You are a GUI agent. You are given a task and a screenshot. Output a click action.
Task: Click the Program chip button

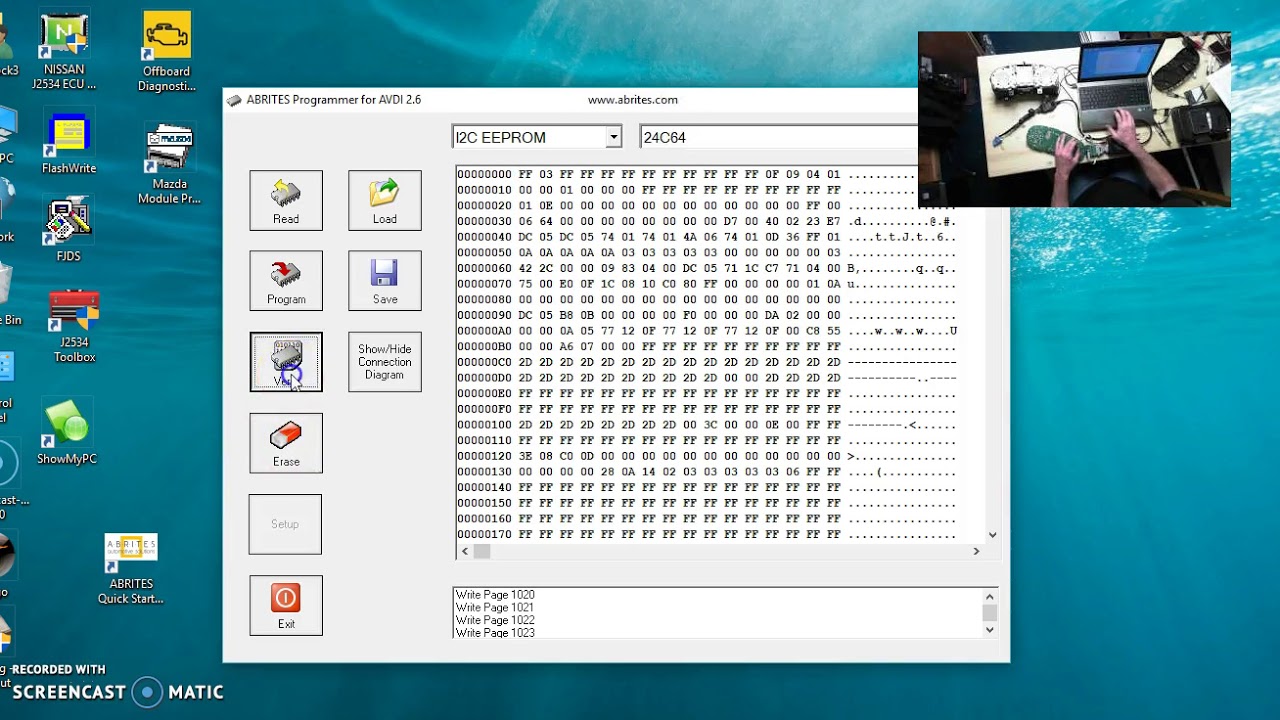pos(286,281)
